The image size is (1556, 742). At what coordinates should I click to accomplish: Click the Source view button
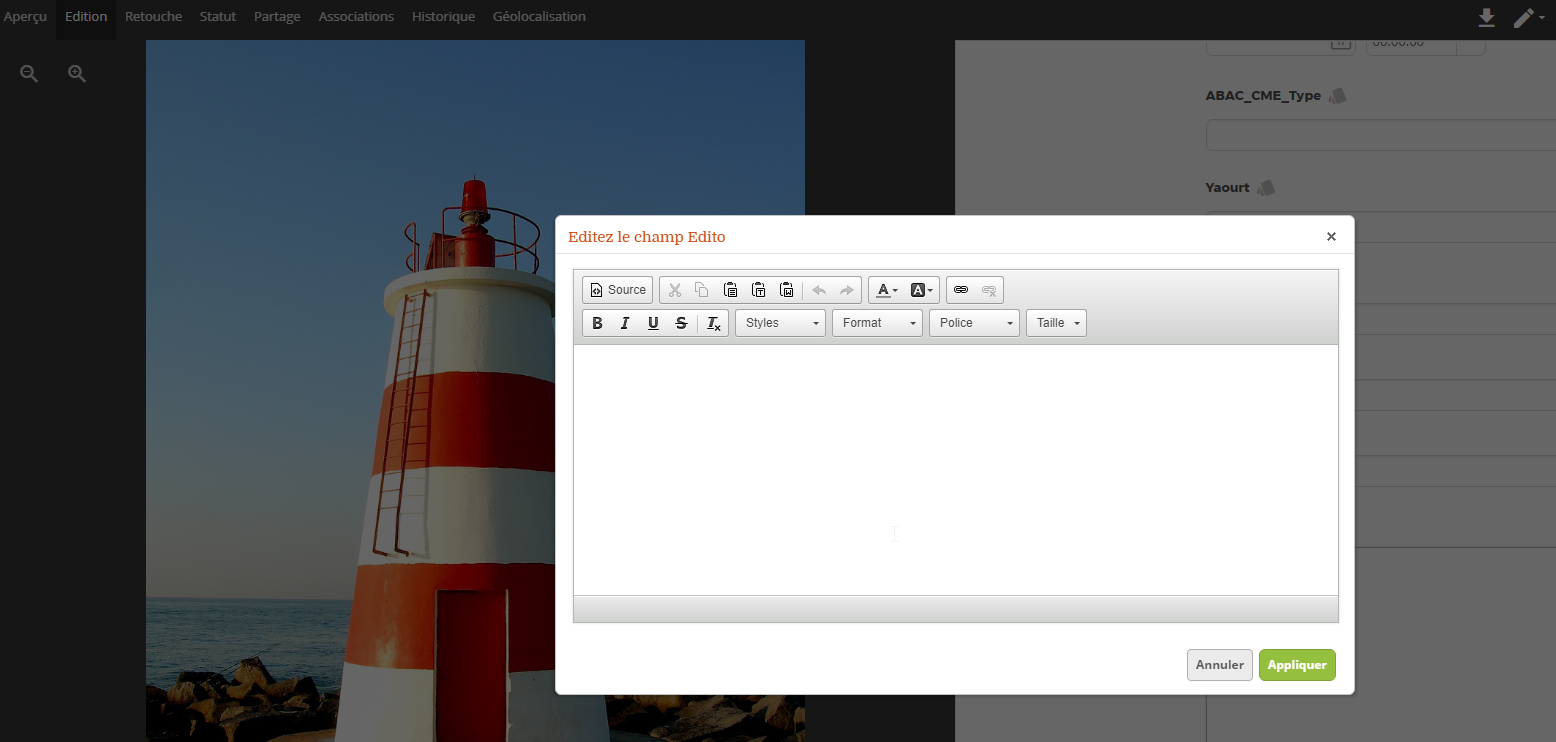pos(617,290)
